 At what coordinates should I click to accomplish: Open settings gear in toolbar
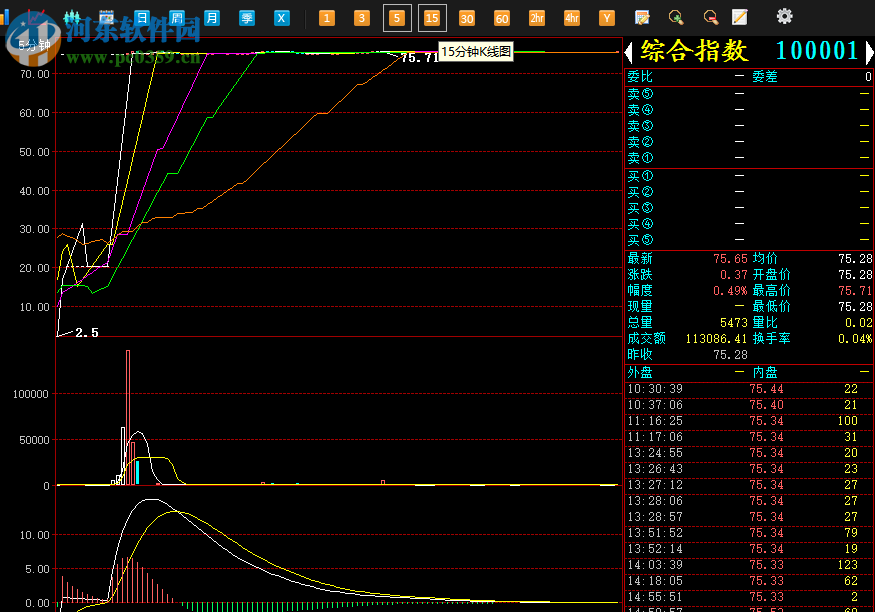(x=785, y=16)
